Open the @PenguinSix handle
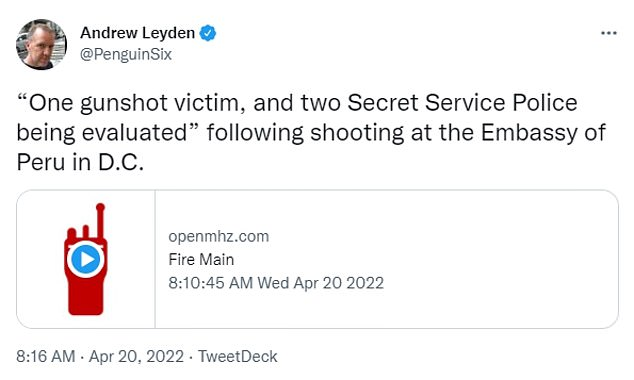634x380 pixels. click(126, 54)
